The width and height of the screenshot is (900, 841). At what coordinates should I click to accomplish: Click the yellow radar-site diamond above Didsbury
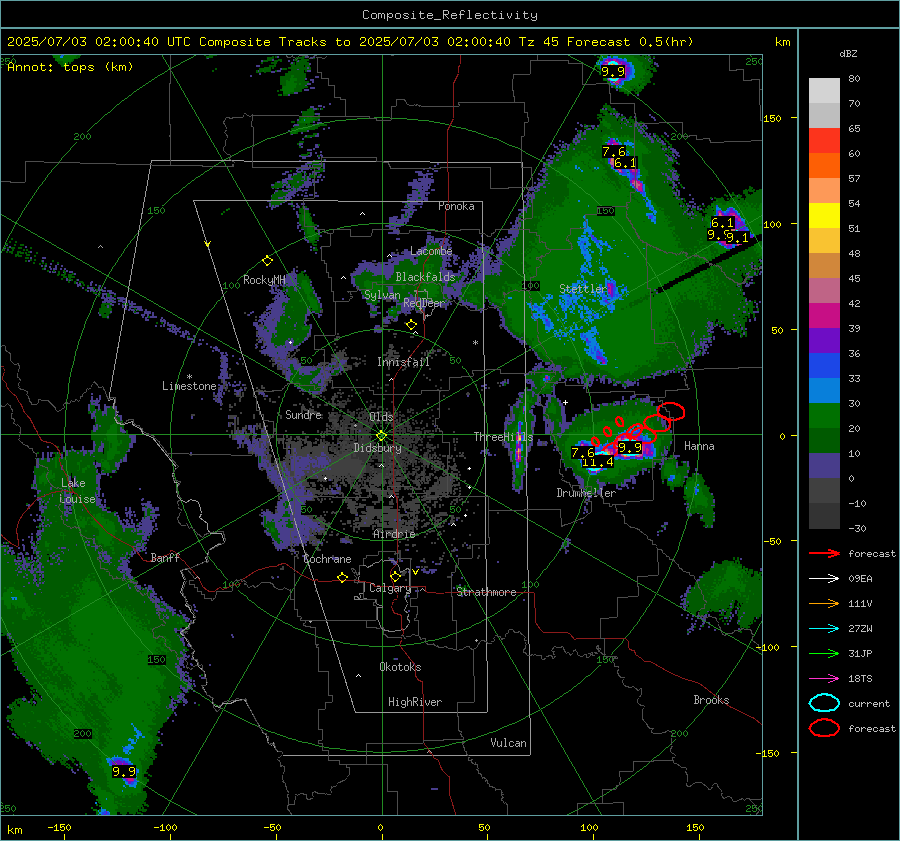point(381,436)
